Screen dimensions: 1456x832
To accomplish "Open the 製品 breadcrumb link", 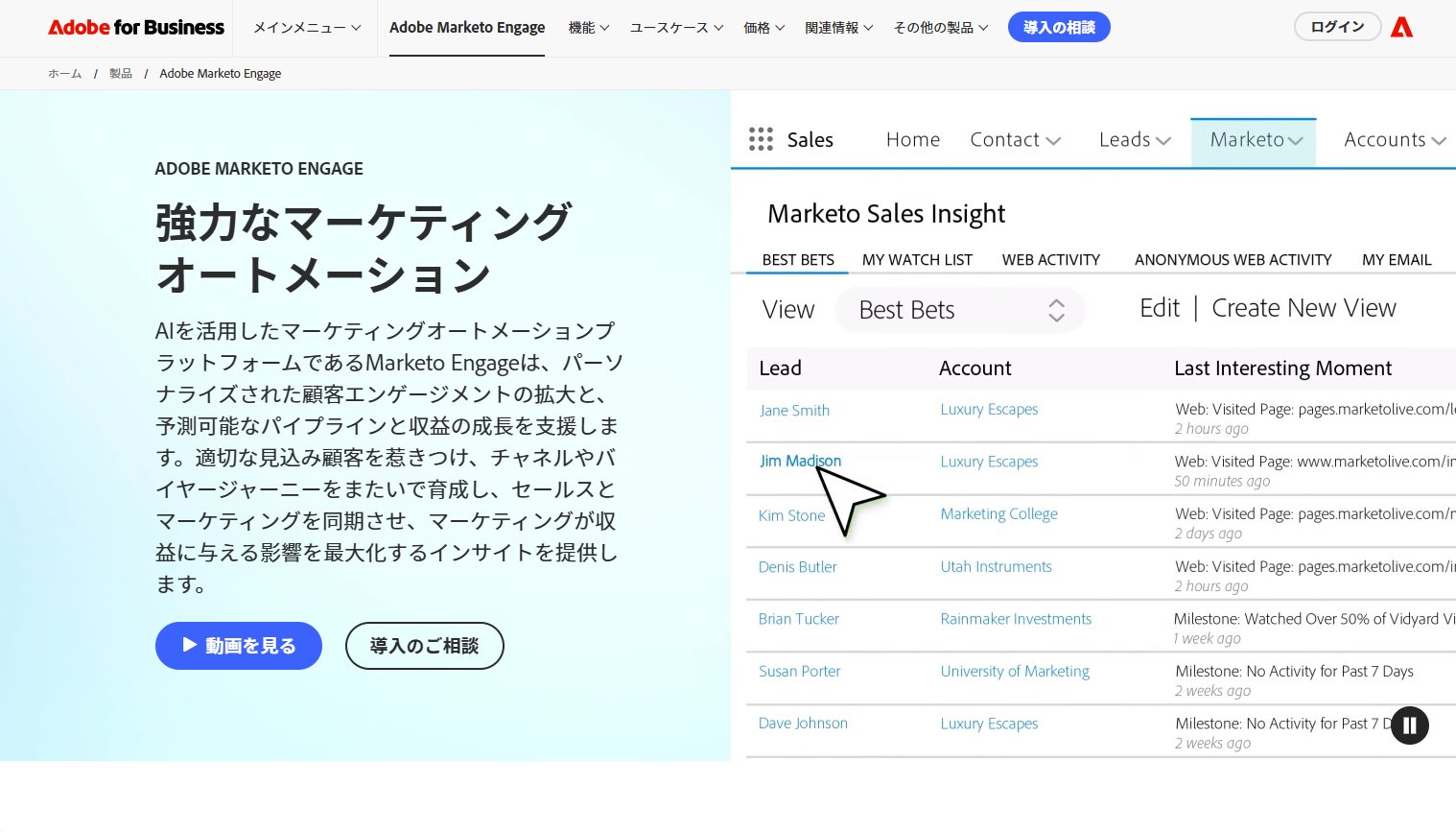I will pyautogui.click(x=121, y=74).
